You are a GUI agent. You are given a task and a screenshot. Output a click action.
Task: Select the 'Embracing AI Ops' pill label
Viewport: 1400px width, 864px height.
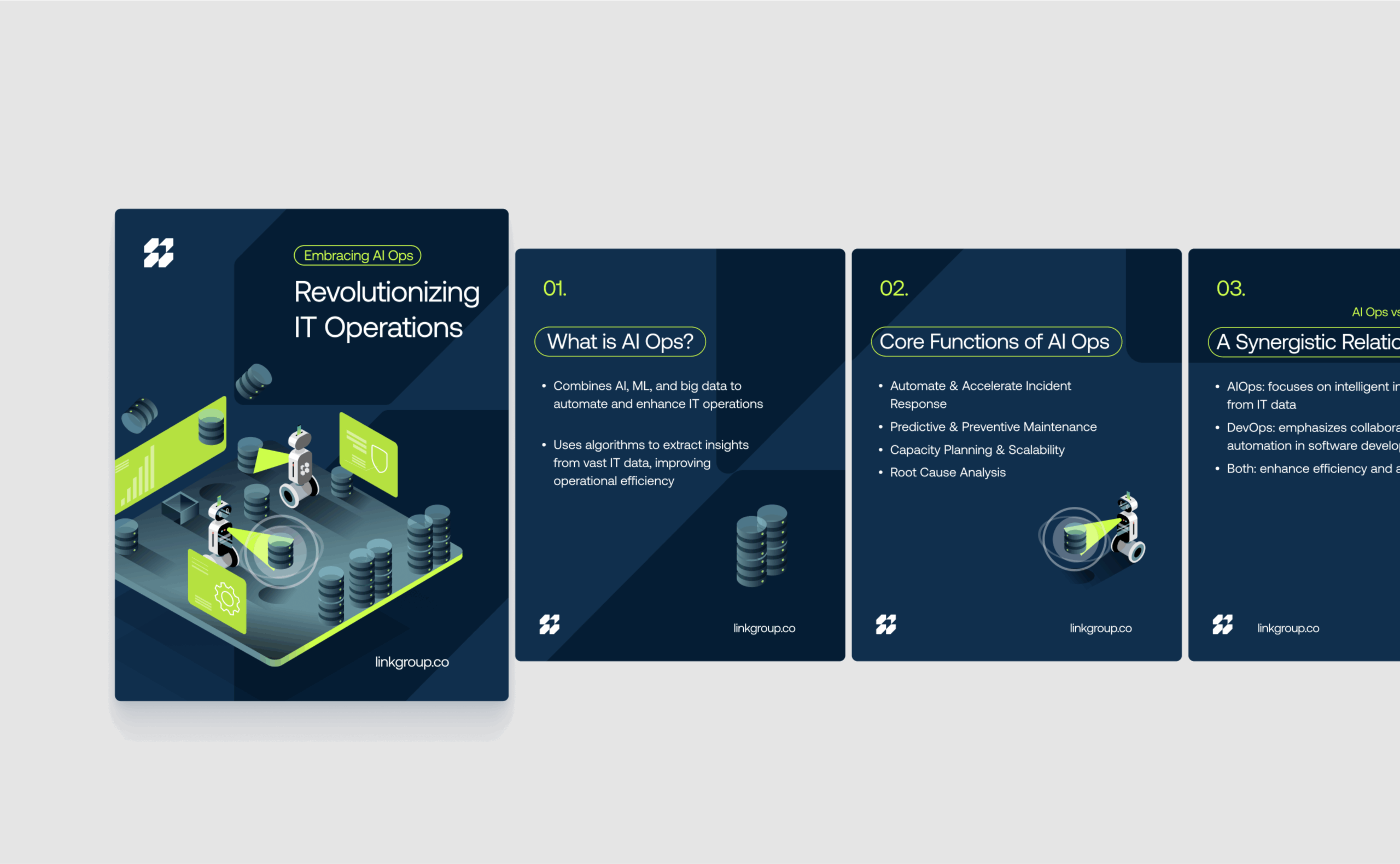pos(358,255)
